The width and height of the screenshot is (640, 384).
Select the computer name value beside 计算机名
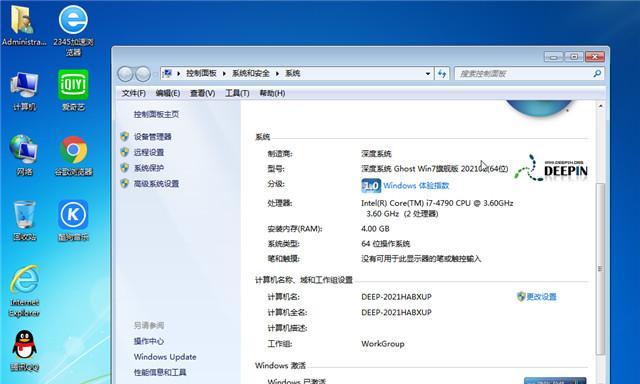[396, 297]
